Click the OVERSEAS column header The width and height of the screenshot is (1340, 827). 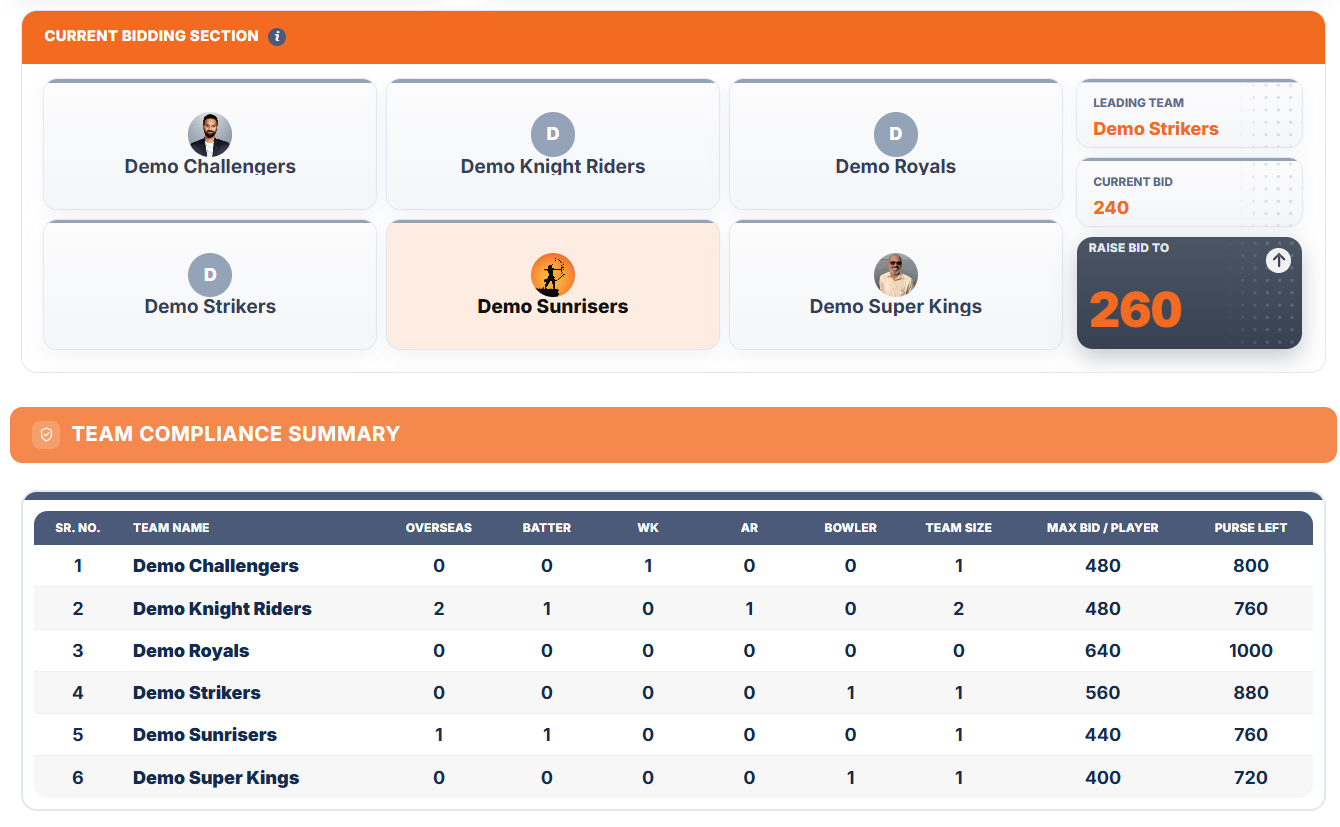tap(438, 528)
